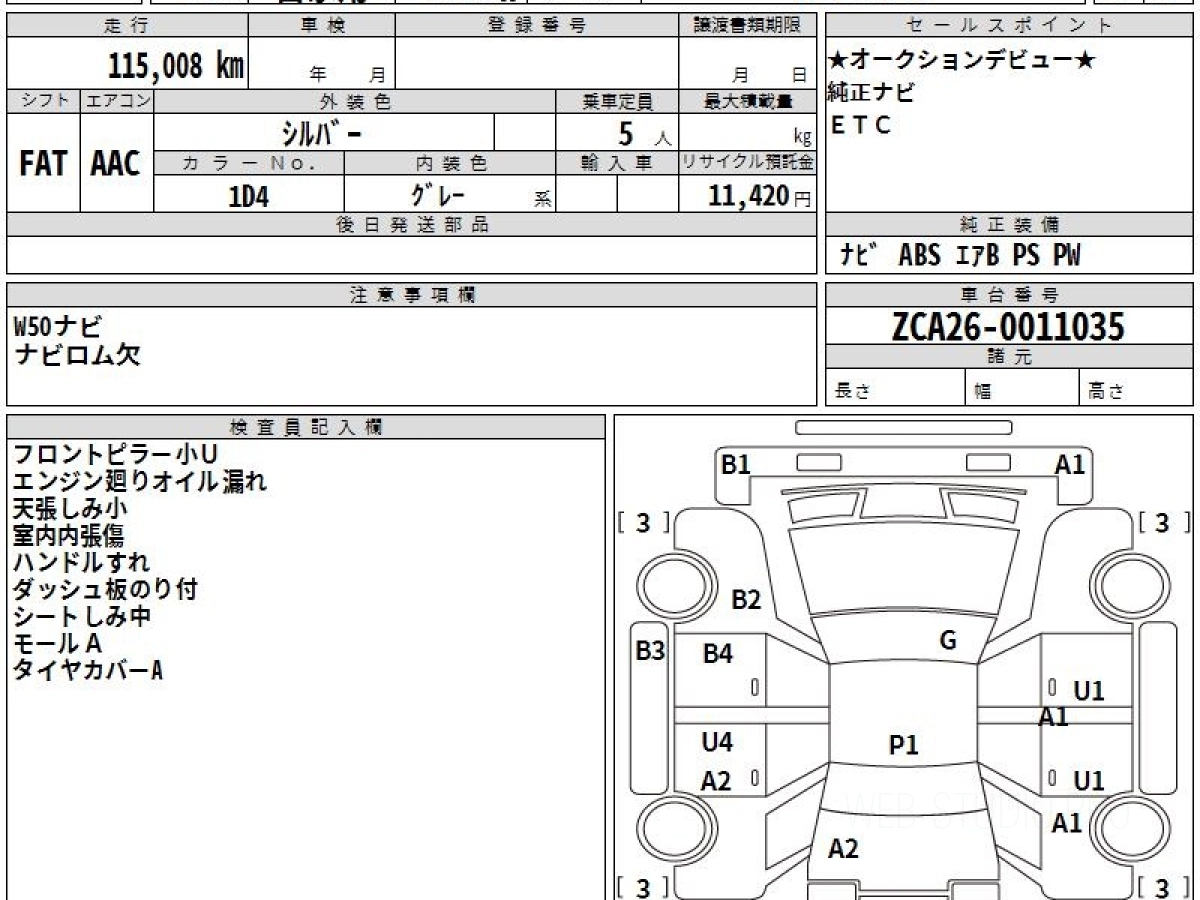Click the 室内内張傷 inspector note

[68, 536]
